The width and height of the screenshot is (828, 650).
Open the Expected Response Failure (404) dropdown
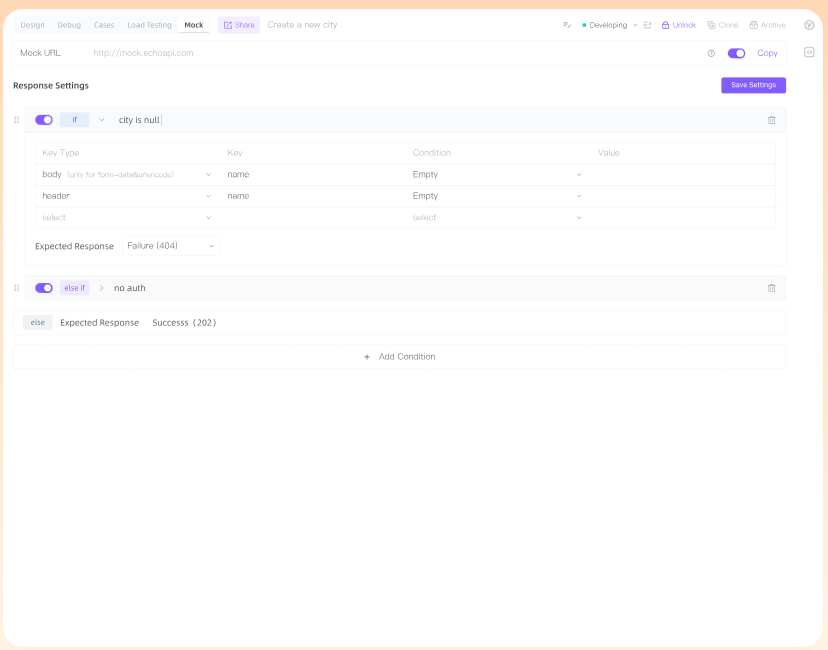171,245
